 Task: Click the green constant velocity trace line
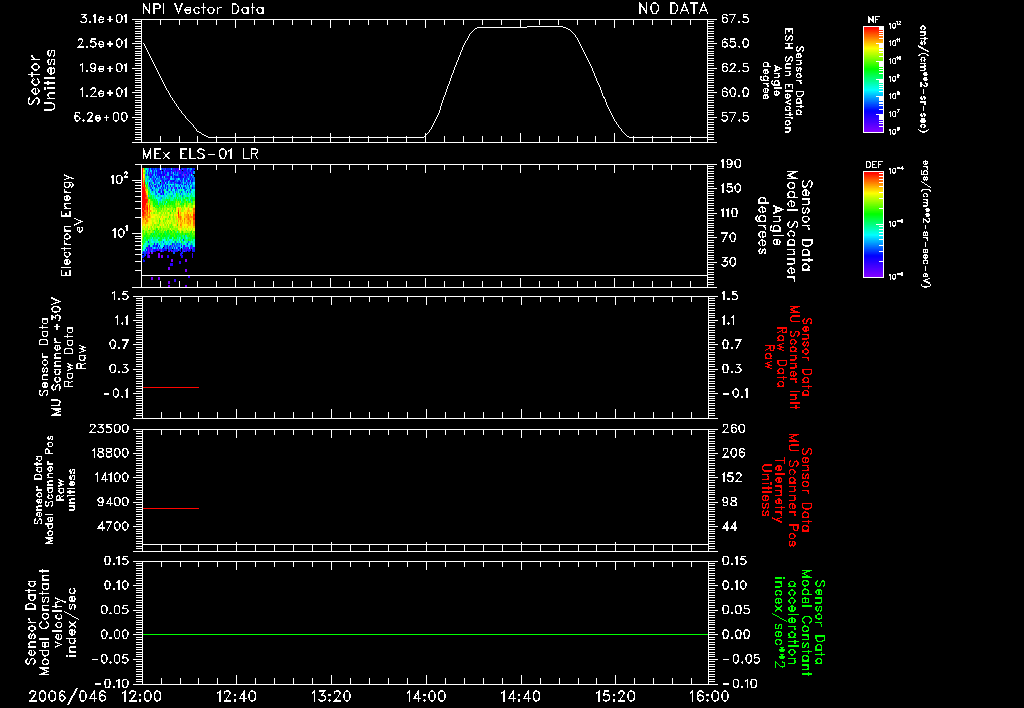[x=426, y=634]
